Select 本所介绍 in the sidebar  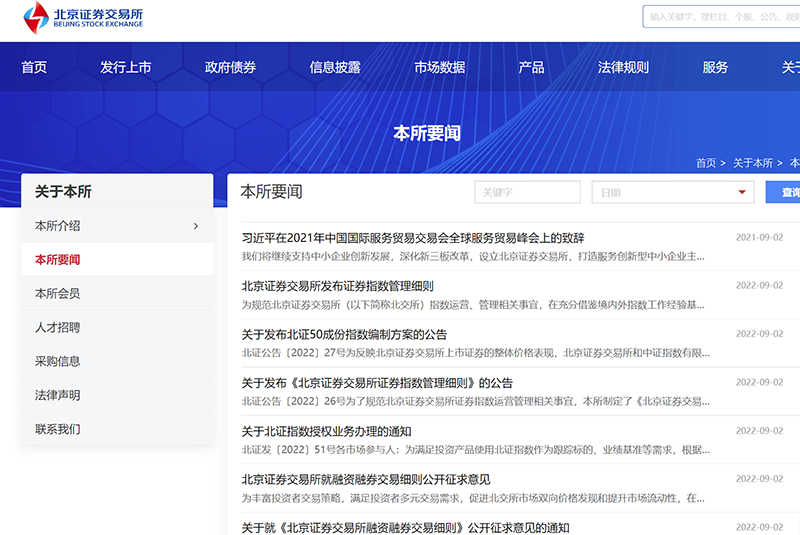click(x=117, y=225)
